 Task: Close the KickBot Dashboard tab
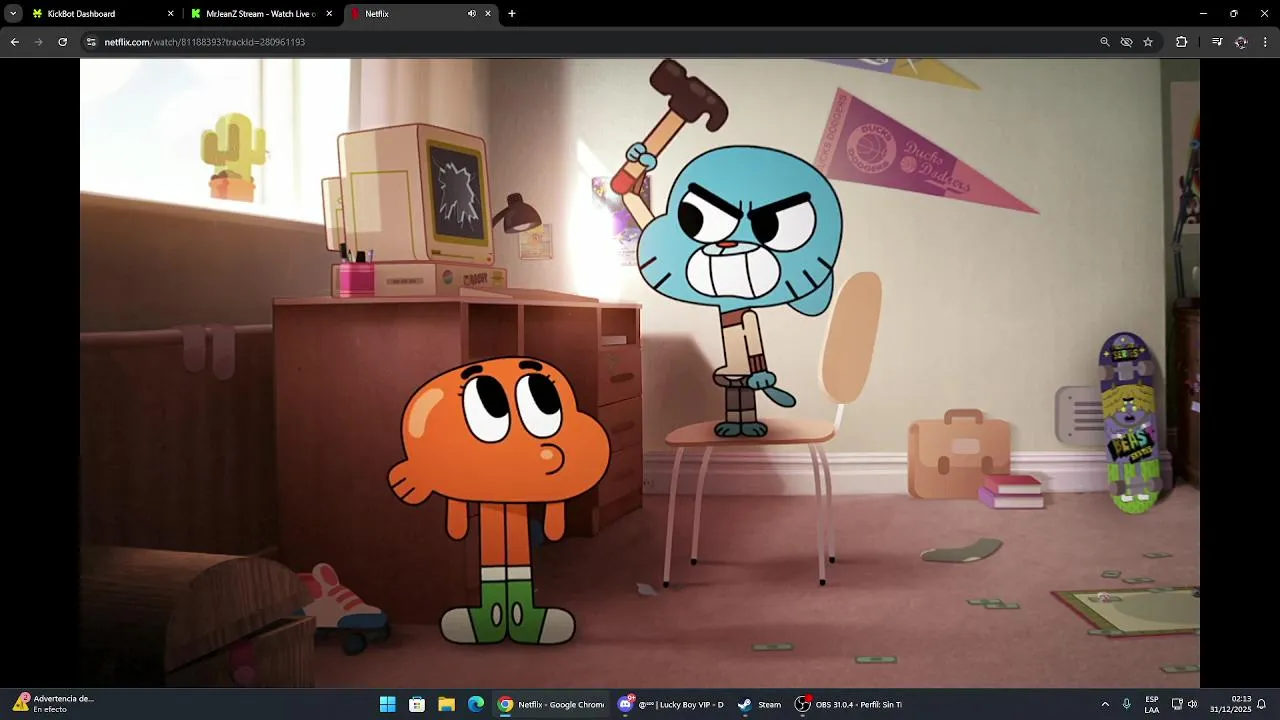coord(170,14)
